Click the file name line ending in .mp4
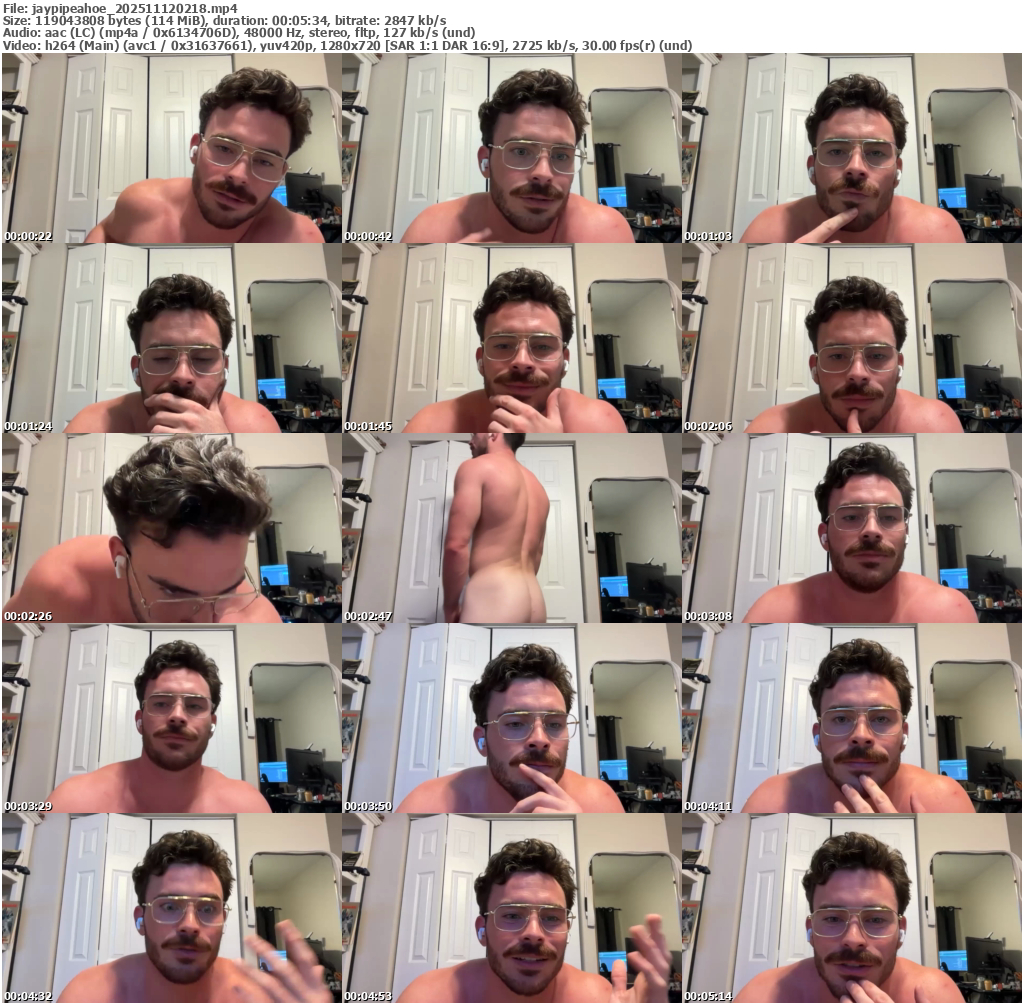The height and width of the screenshot is (1003, 1024). (120, 8)
